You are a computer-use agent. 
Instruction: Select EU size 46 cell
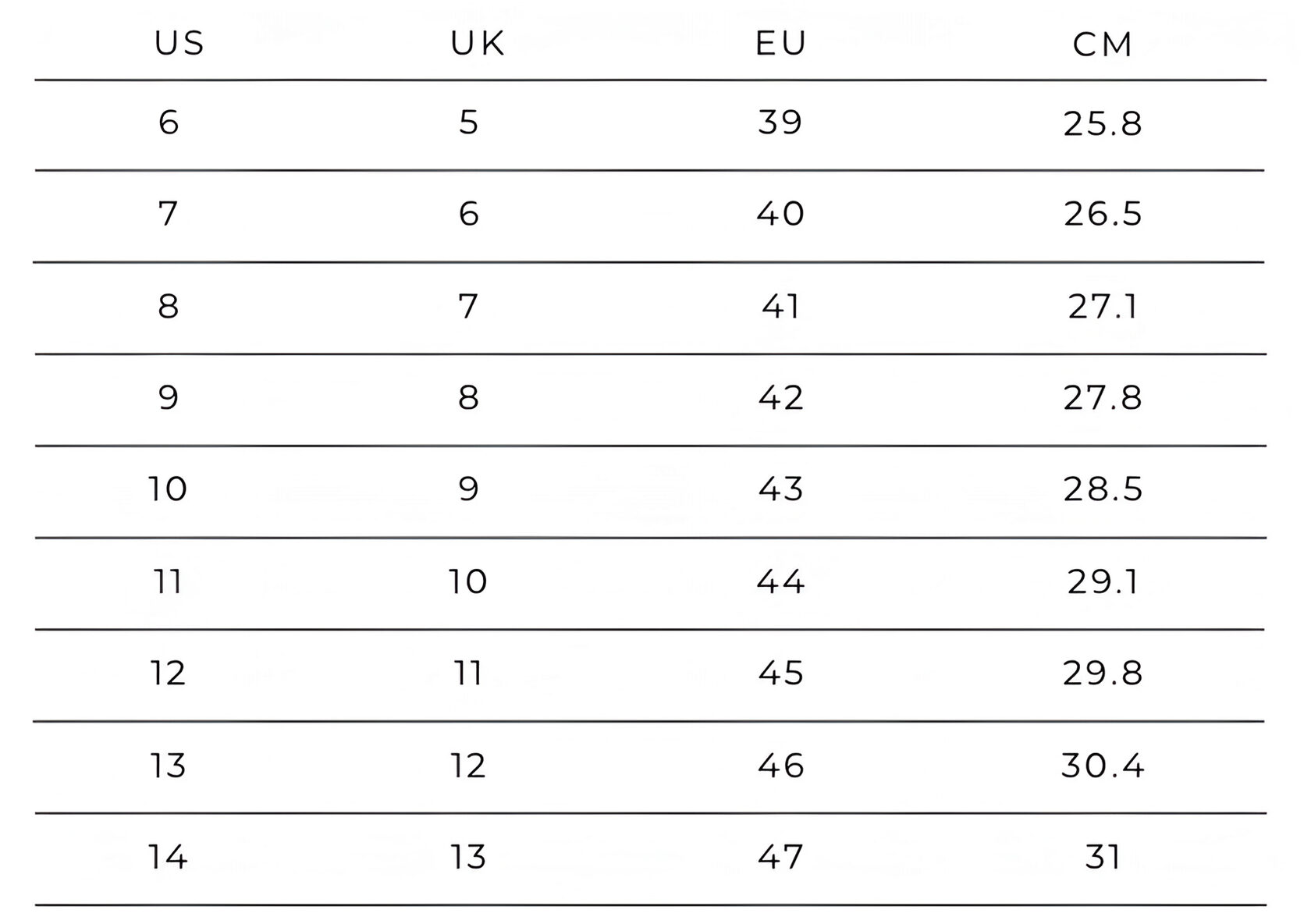pyautogui.click(x=780, y=766)
